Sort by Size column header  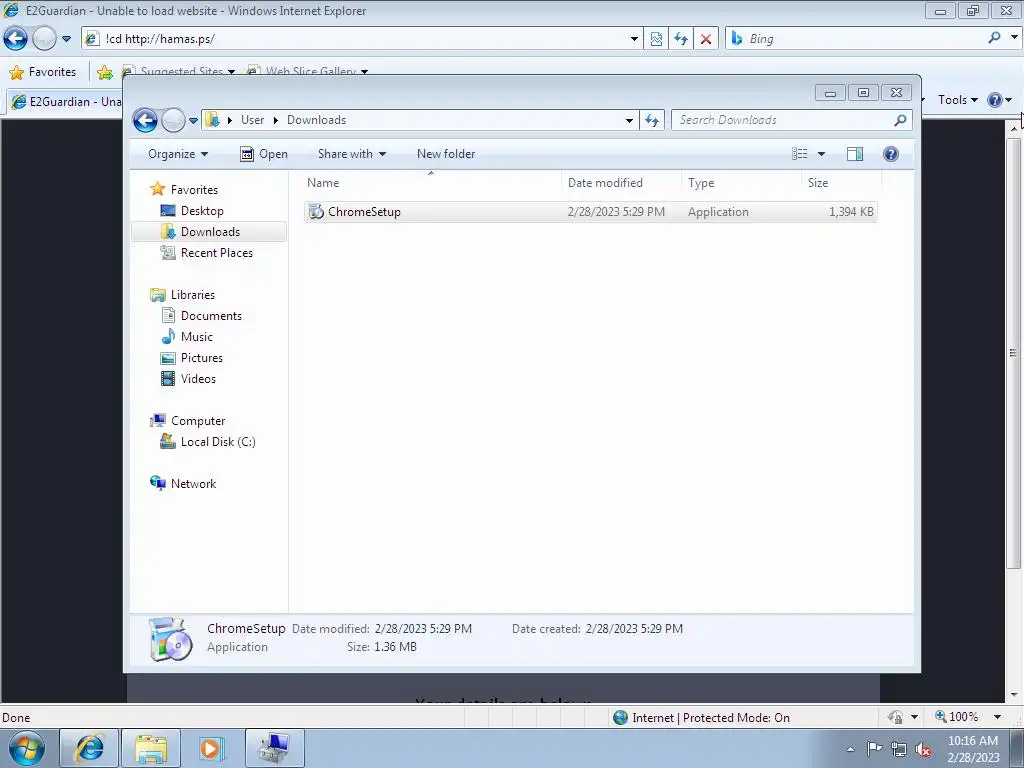pos(842,183)
